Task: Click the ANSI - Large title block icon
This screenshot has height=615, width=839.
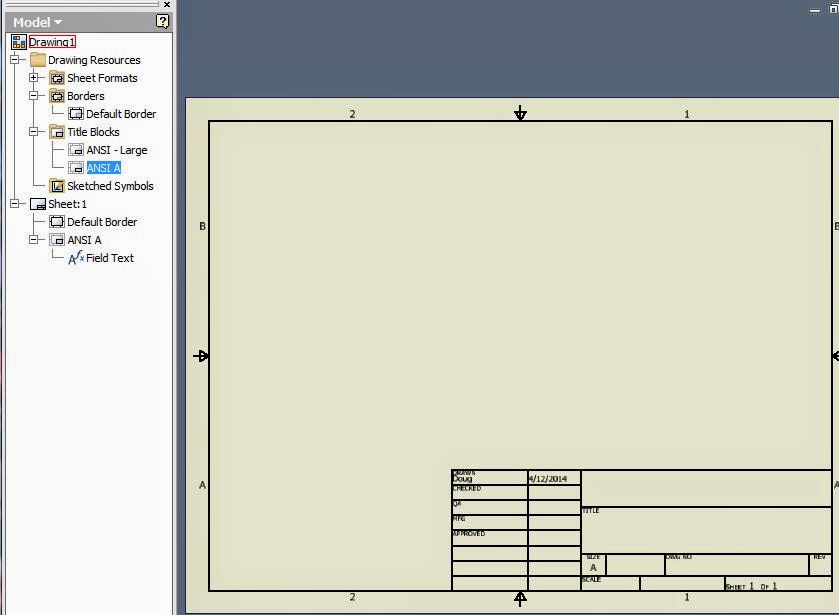Action: tap(77, 150)
